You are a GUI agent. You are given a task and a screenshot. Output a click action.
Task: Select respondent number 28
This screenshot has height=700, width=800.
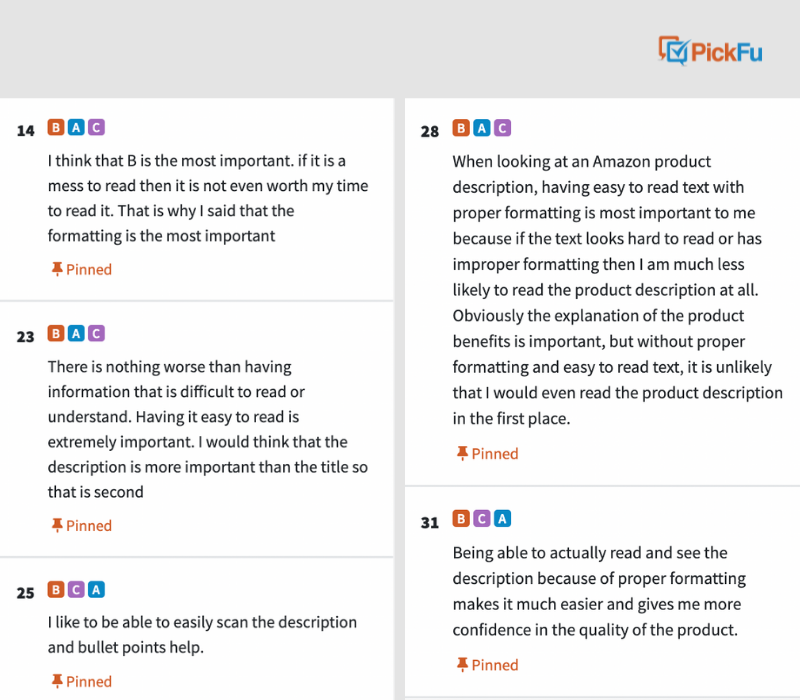[x=430, y=132]
